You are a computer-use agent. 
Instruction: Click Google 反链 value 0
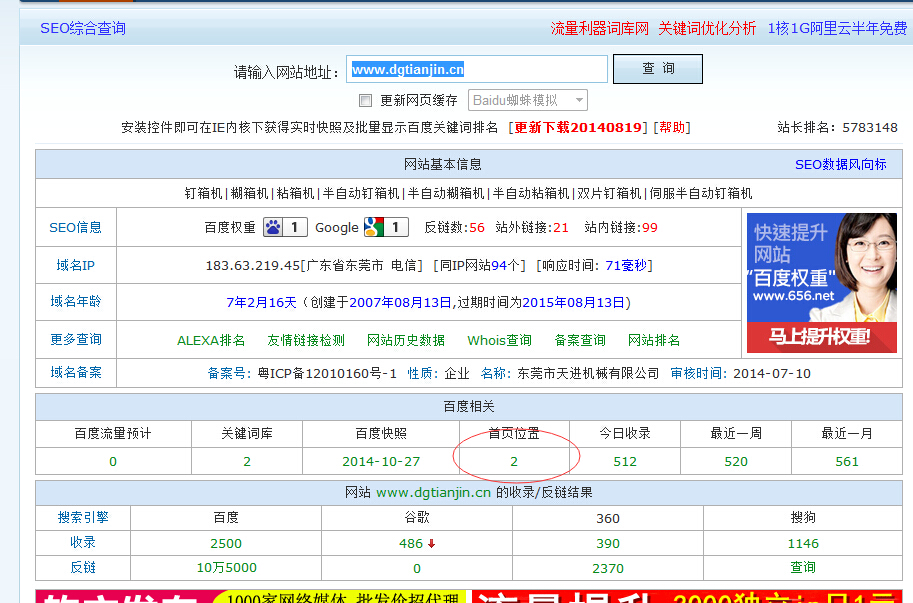pyautogui.click(x=417, y=569)
